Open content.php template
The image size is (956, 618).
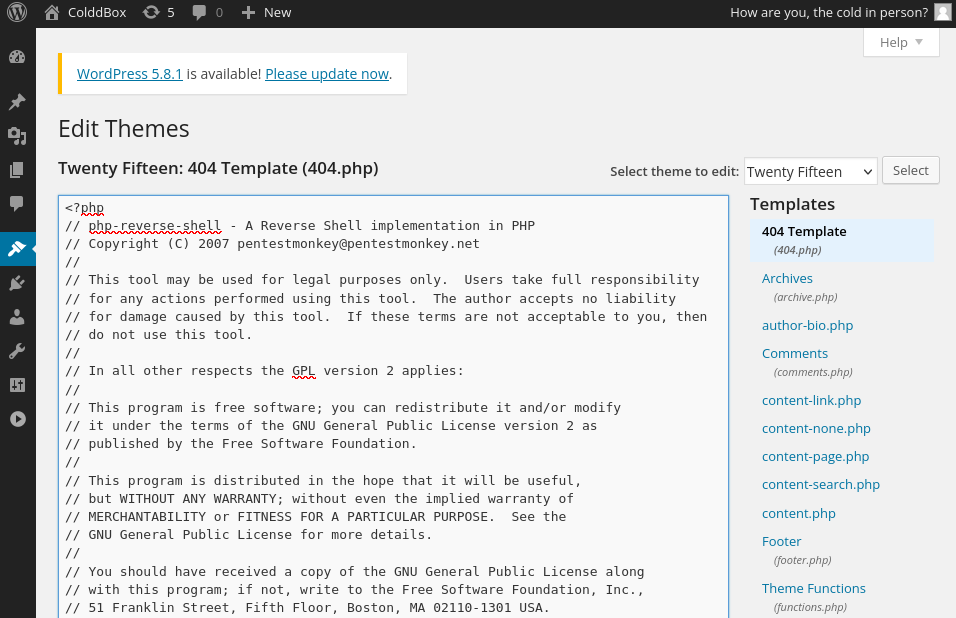coord(799,514)
